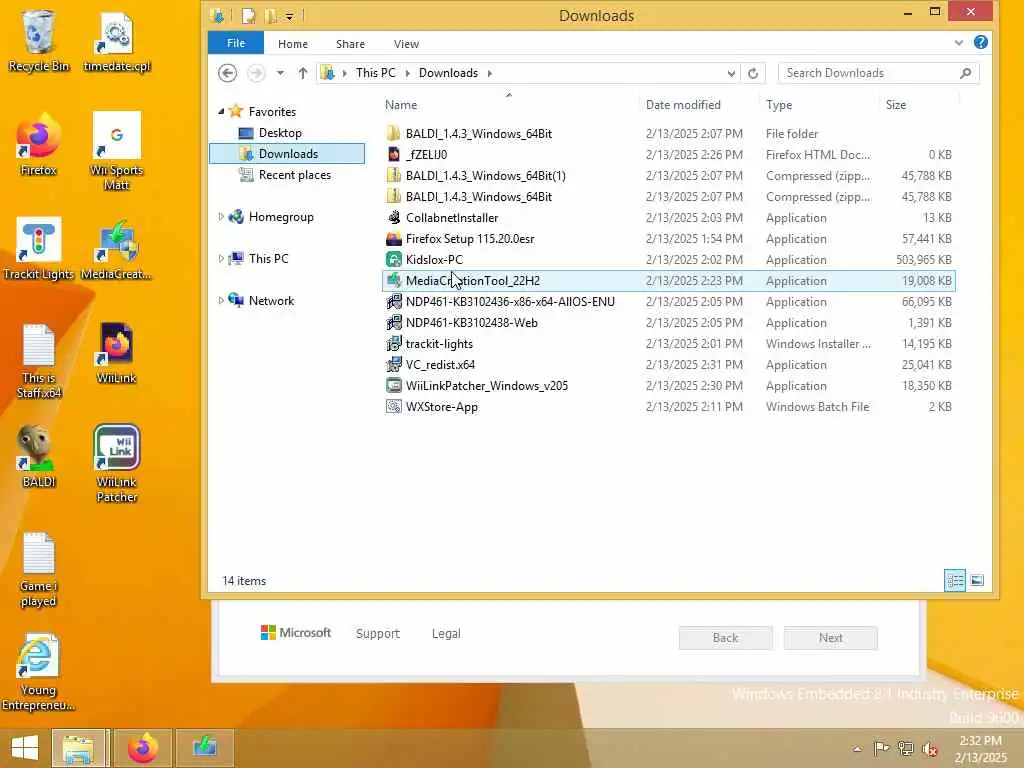This screenshot has width=1024, height=768.
Task: Select the _fZELIJ0 Firefox HTML file
Action: pyautogui.click(x=668, y=155)
